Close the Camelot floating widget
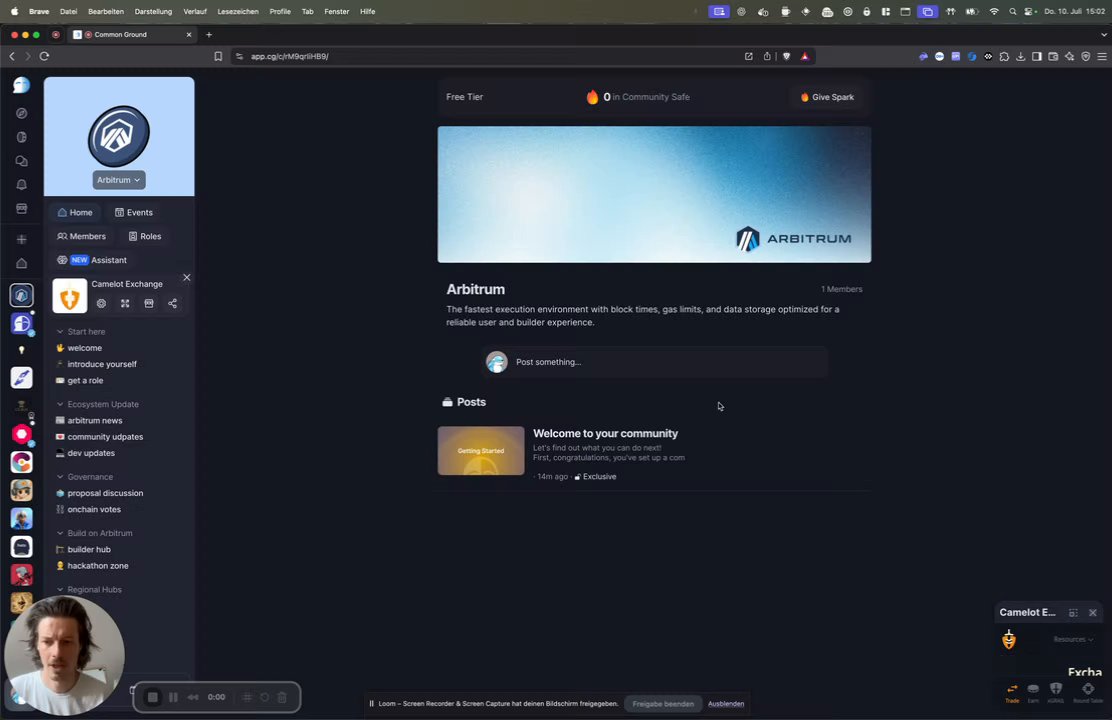 pos(1093,613)
